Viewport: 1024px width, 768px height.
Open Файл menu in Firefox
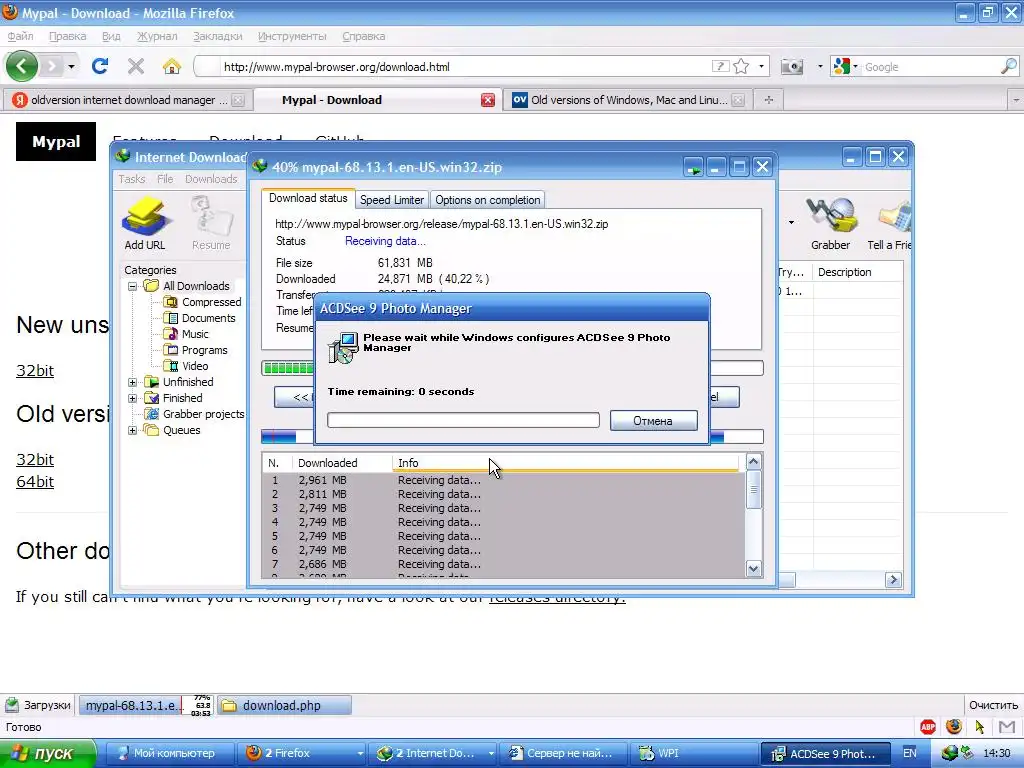20,37
